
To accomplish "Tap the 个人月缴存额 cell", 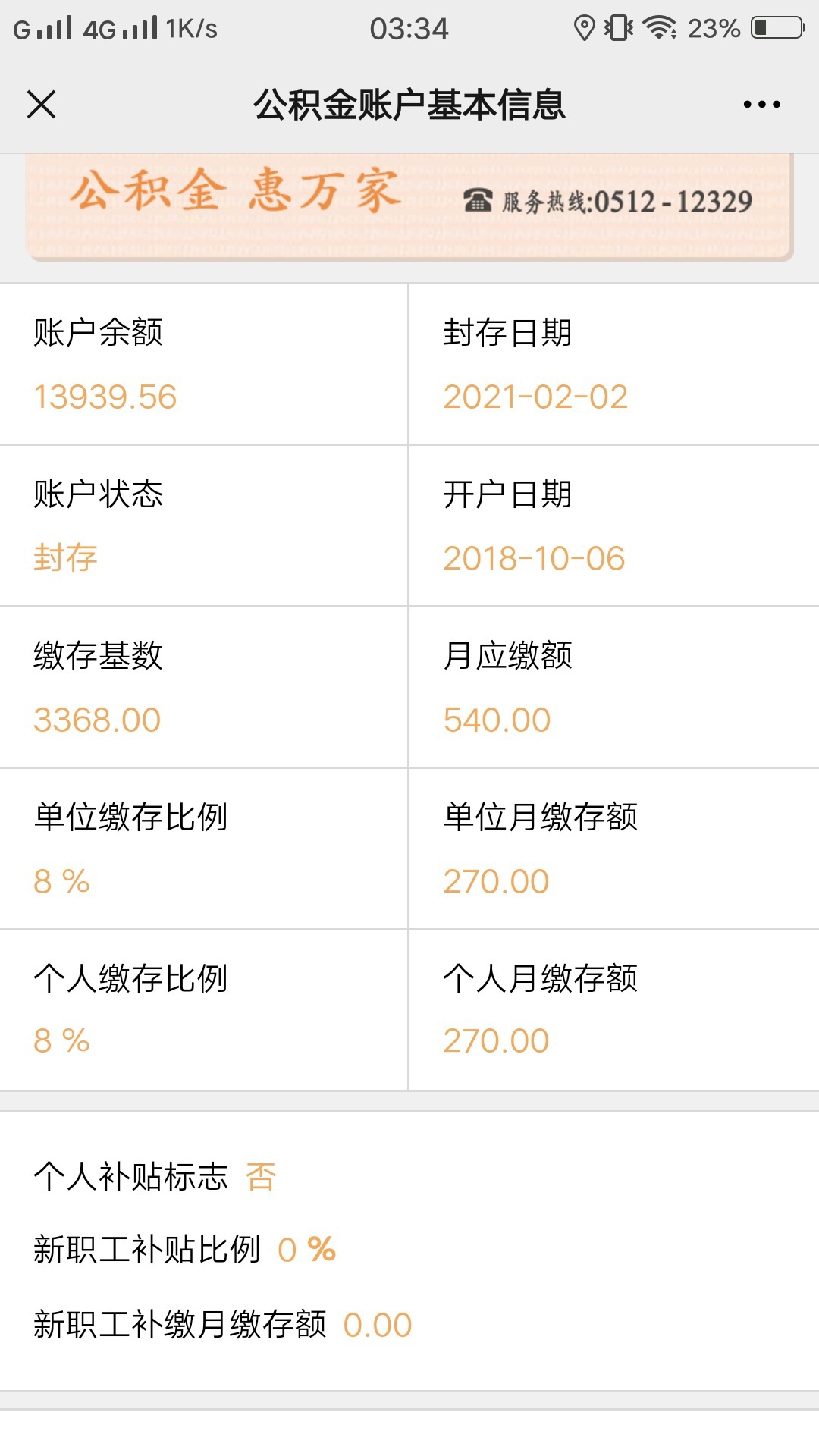I will click(x=614, y=1010).
